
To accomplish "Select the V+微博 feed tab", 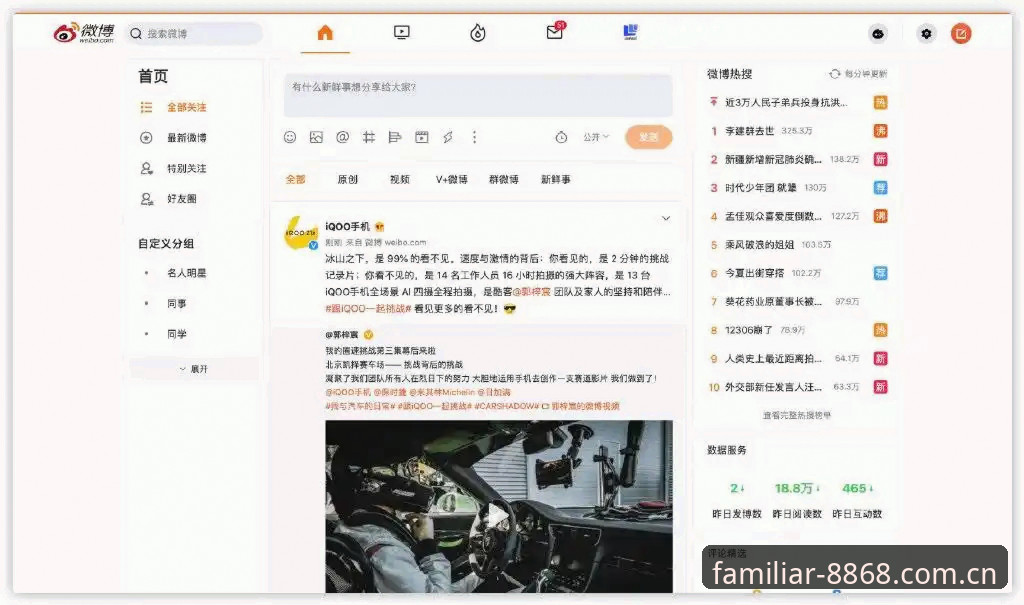I will click(452, 180).
